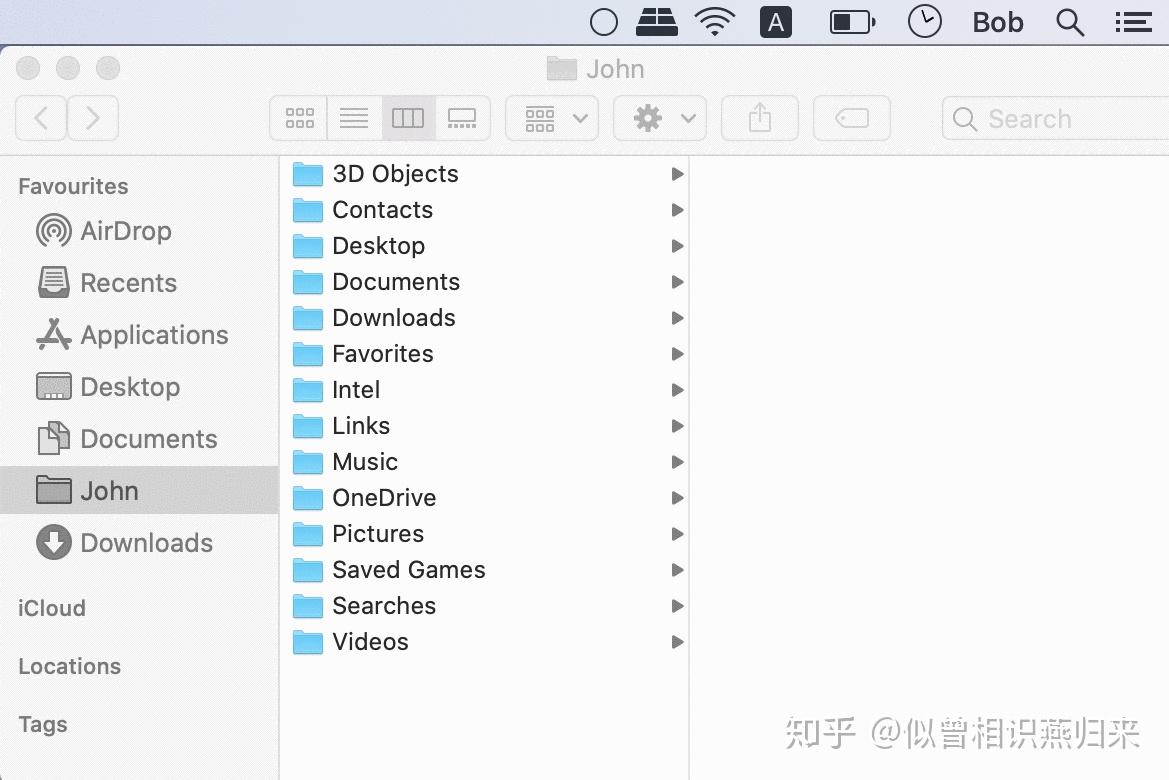The height and width of the screenshot is (780, 1169).
Task: Expand the 3D Objects folder arrow
Action: click(x=677, y=174)
